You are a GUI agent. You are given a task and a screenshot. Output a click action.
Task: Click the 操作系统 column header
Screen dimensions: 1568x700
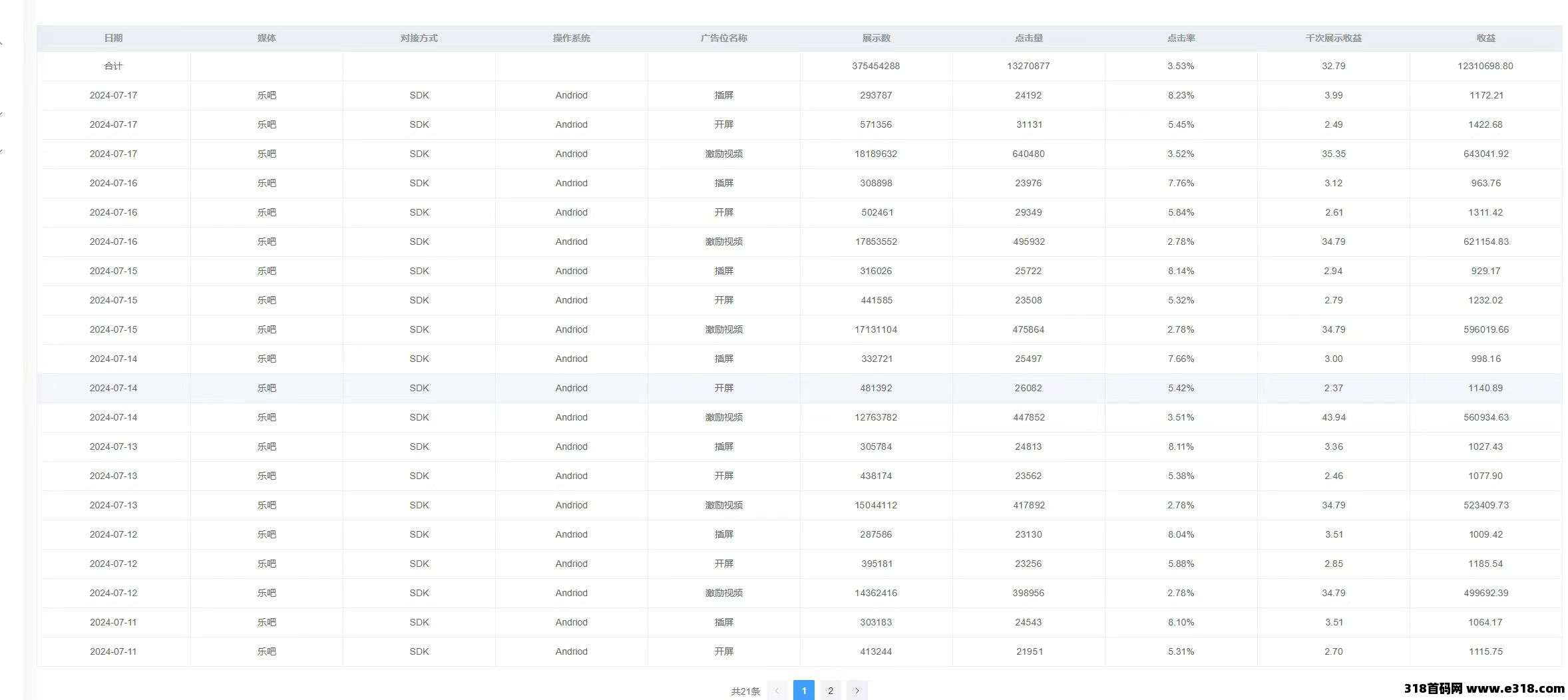point(571,38)
